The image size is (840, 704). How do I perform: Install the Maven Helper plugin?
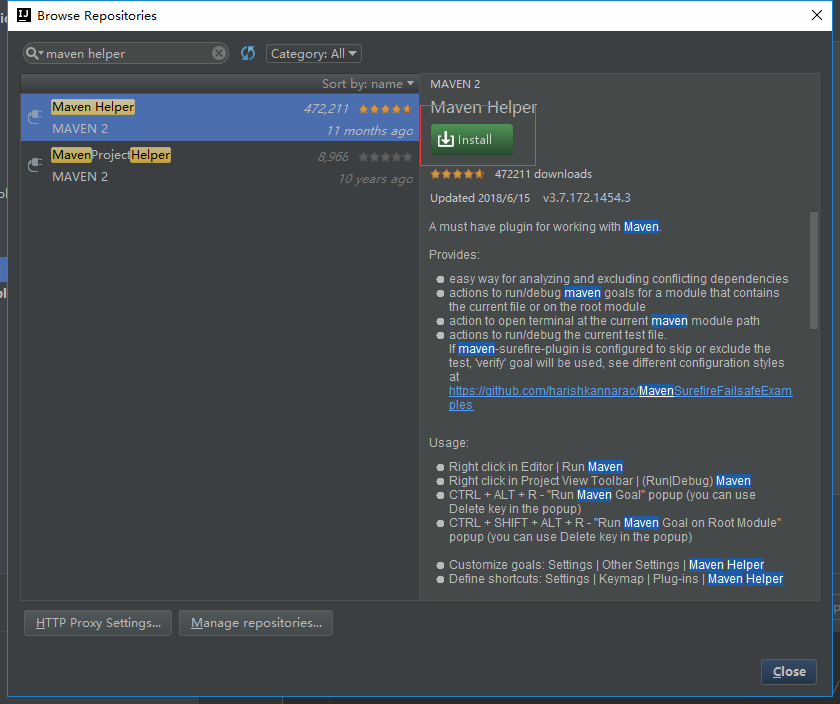coord(471,140)
